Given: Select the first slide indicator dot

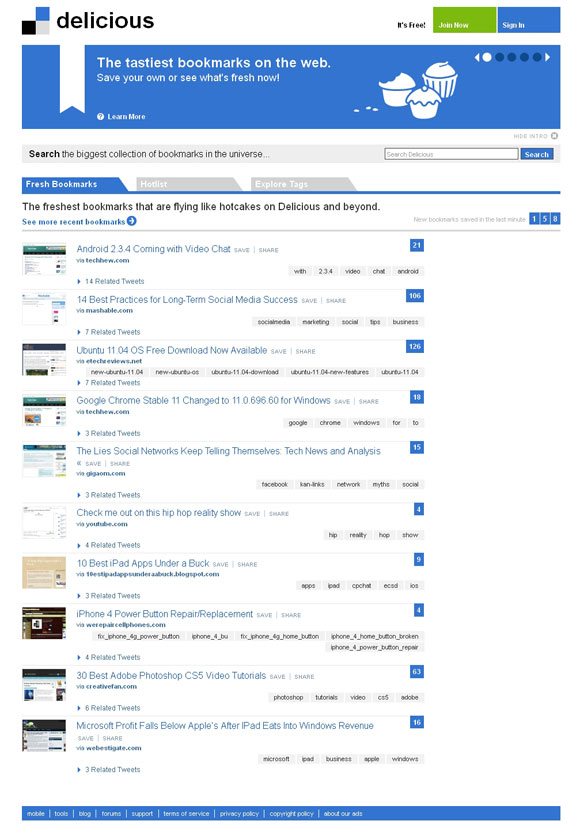Looking at the screenshot, I should (x=487, y=57).
